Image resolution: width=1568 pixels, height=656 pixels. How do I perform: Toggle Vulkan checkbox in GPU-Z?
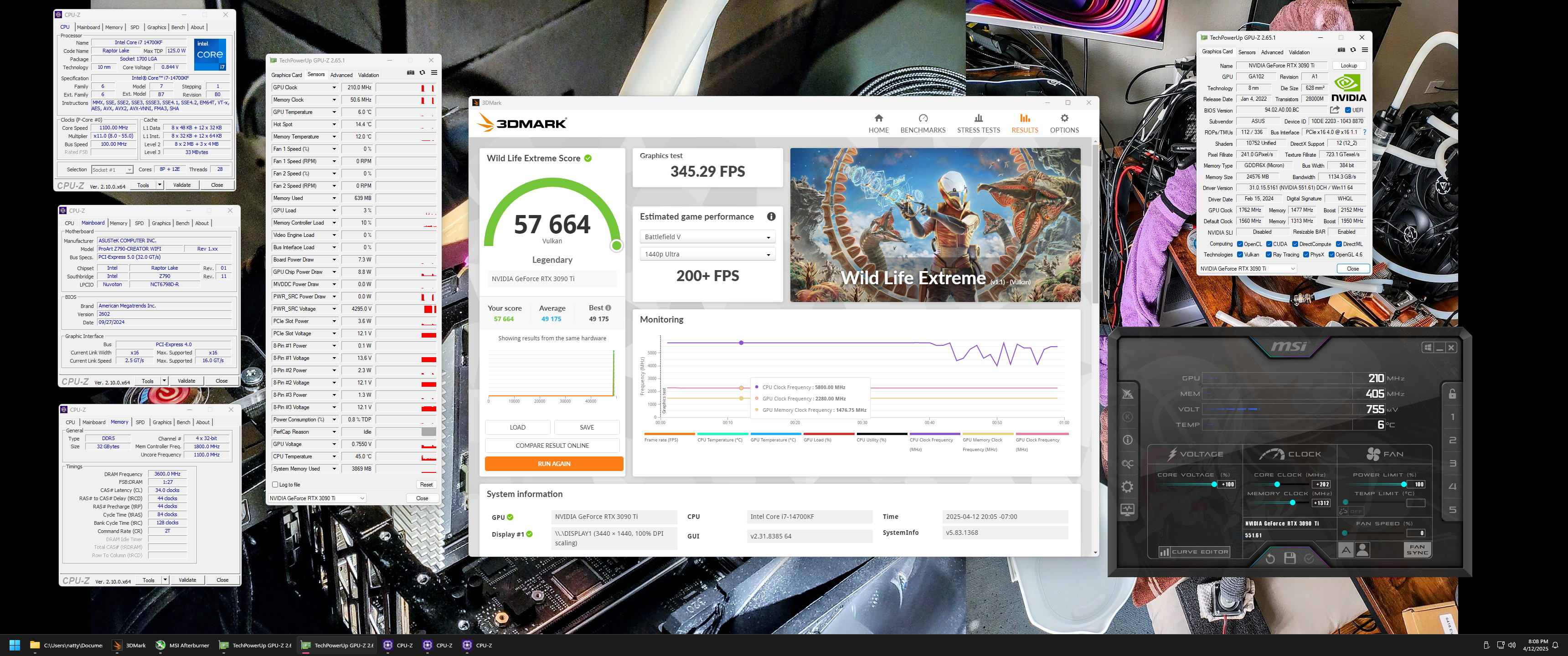(1240, 255)
